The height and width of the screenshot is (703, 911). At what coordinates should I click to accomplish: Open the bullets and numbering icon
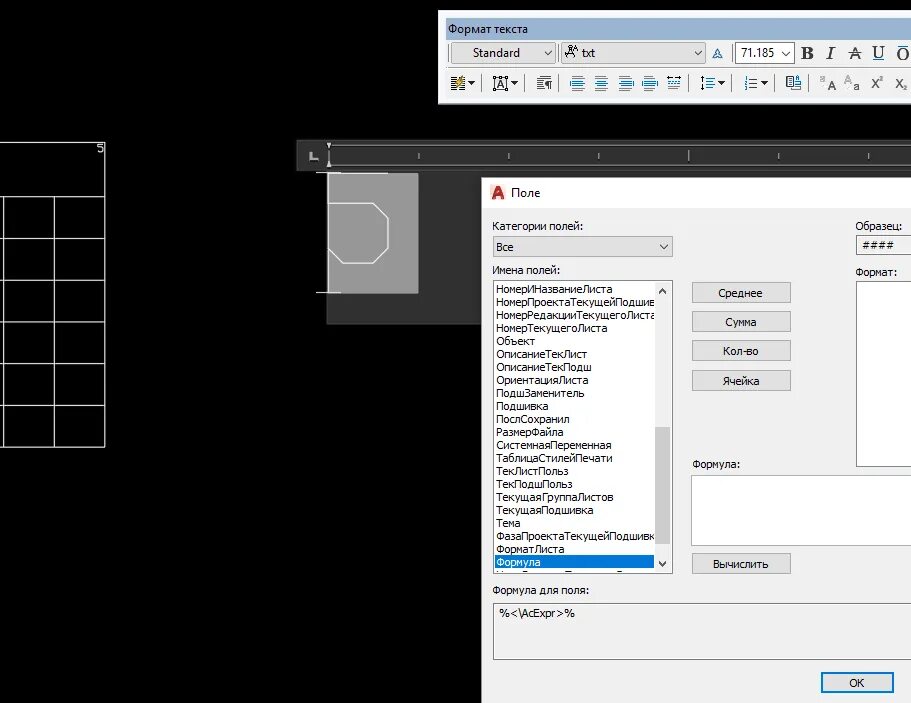(x=751, y=83)
